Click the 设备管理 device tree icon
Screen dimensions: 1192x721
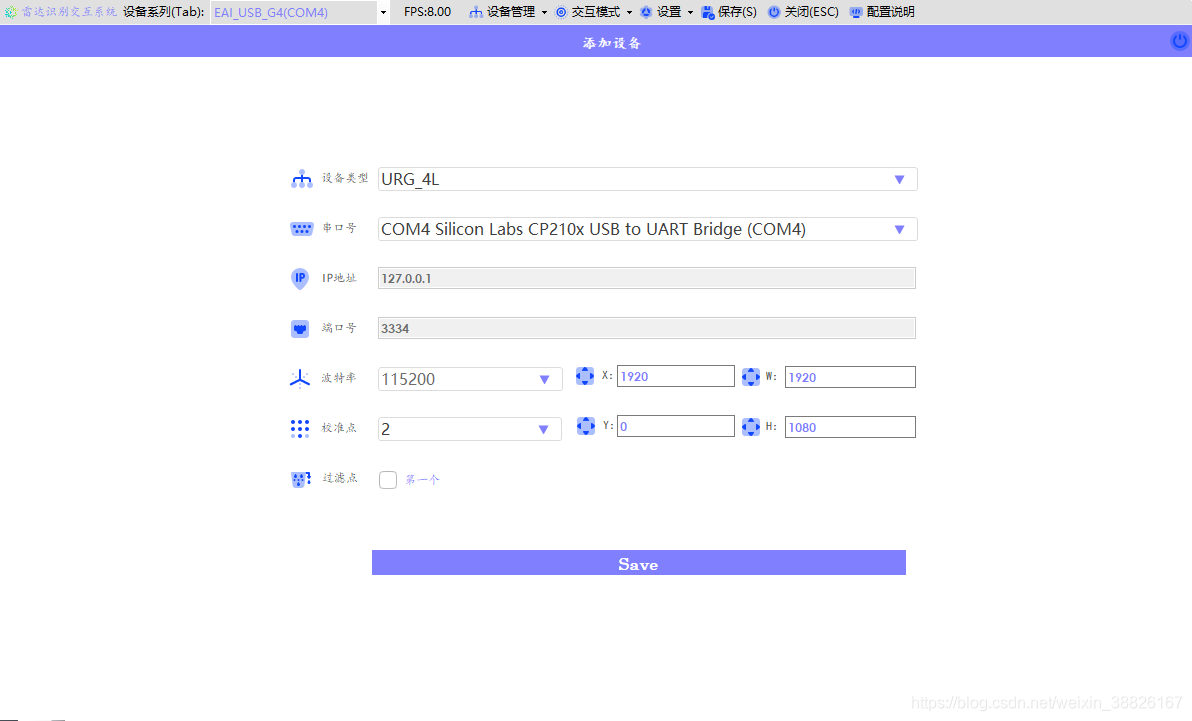(x=476, y=12)
